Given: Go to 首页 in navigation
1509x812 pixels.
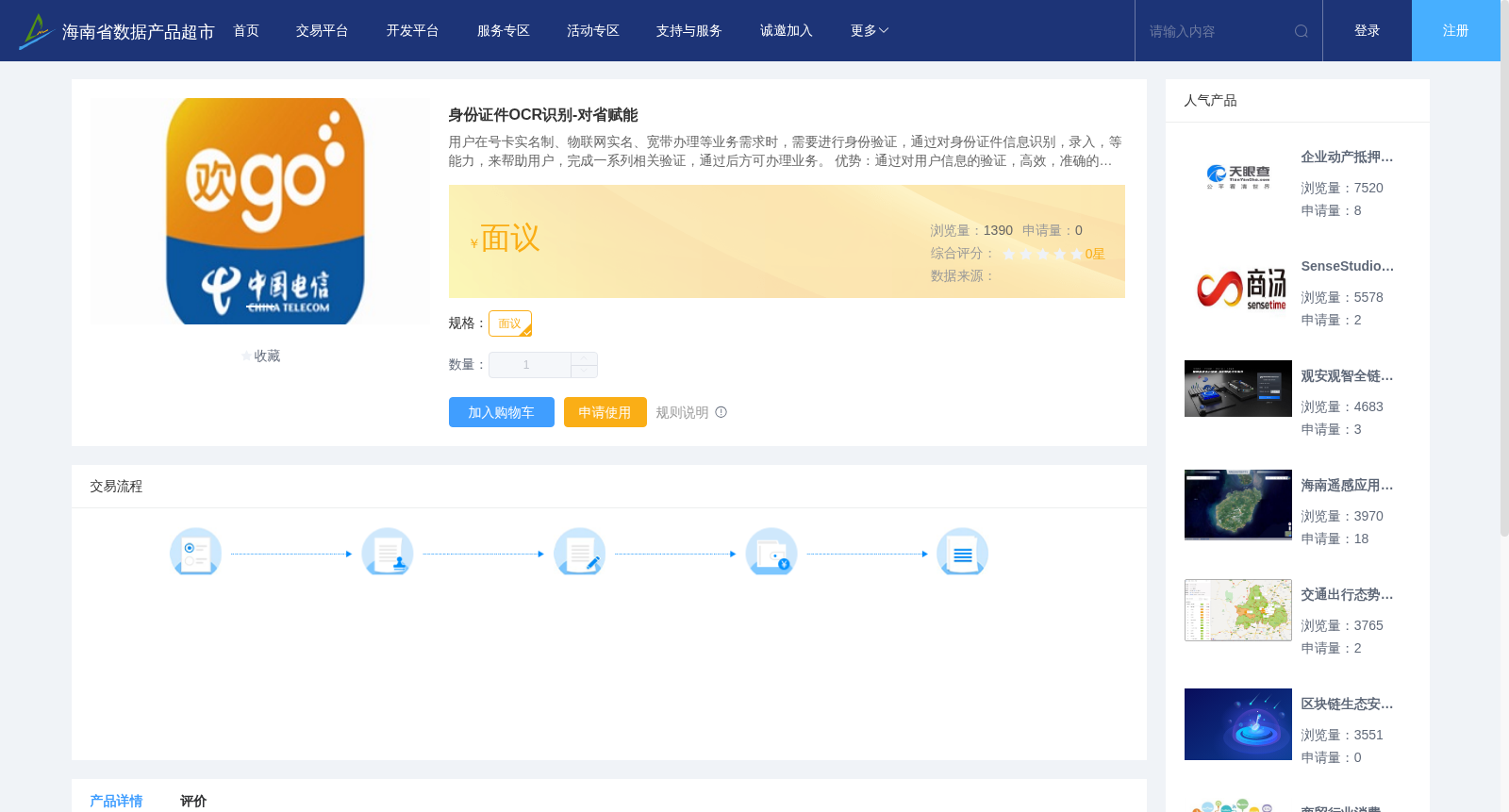Looking at the screenshot, I should pos(246,30).
